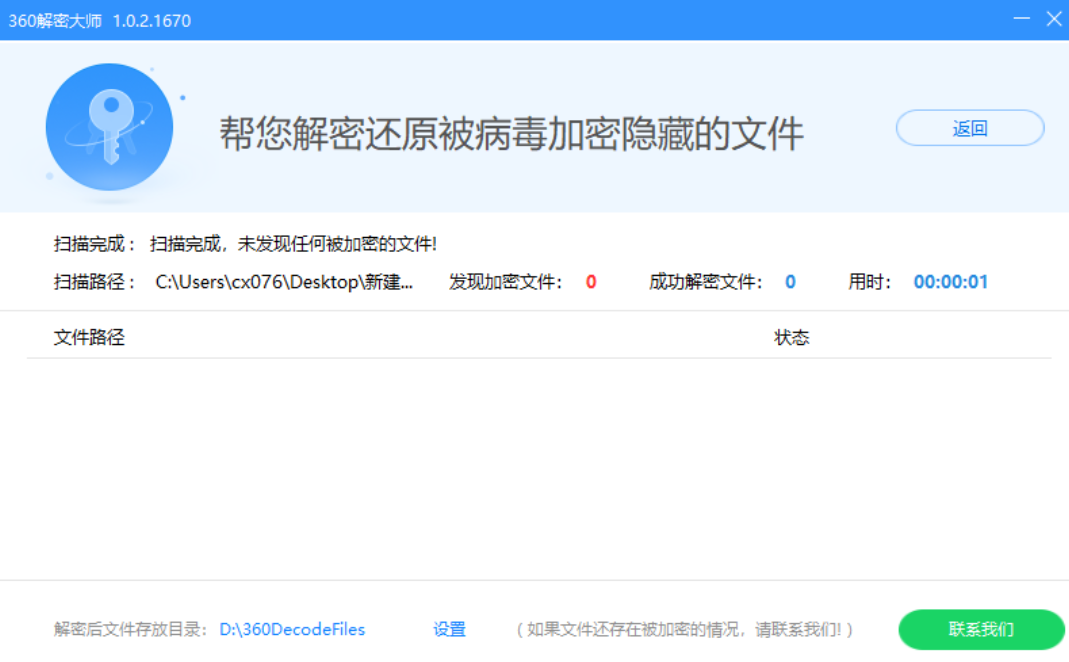Close the 360解密大师 window
The height and width of the screenshot is (662, 1069).
[1054, 19]
